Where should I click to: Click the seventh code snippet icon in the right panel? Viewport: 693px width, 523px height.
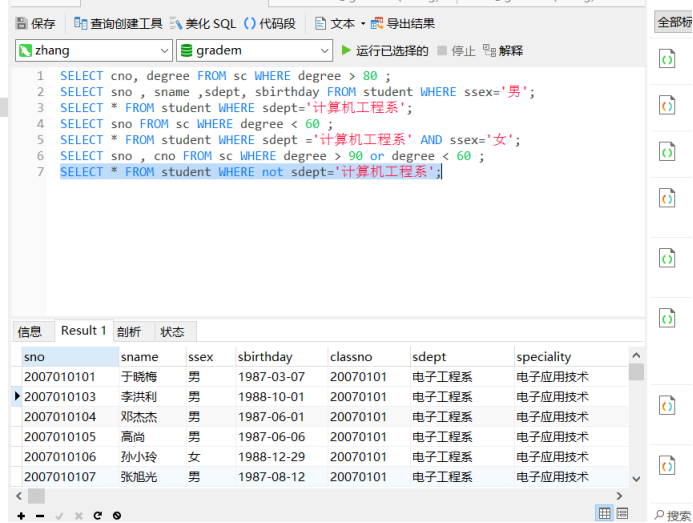[x=667, y=406]
